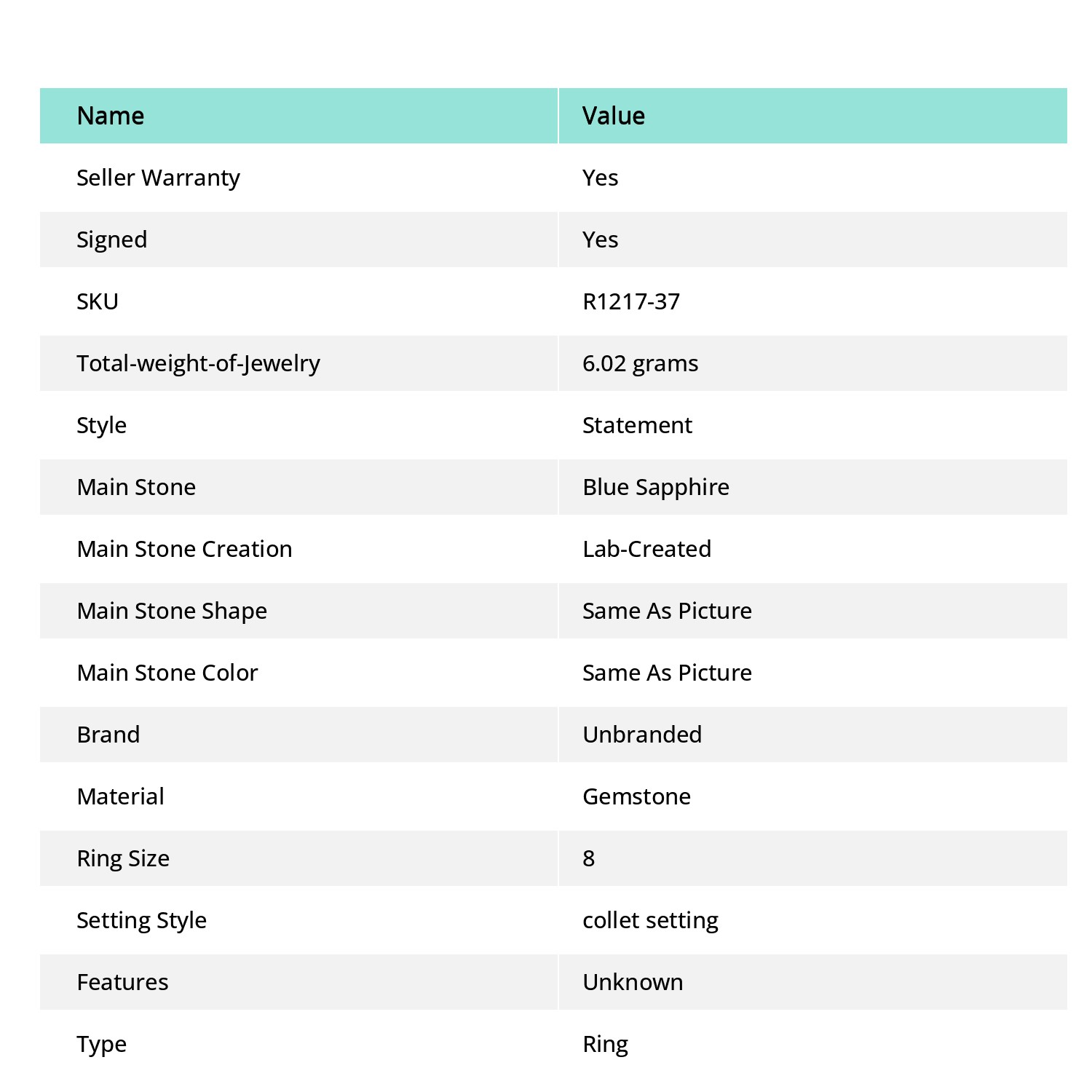This screenshot has height=1092, width=1092.
Task: Click the Main Stone Color label
Action: pos(167,673)
